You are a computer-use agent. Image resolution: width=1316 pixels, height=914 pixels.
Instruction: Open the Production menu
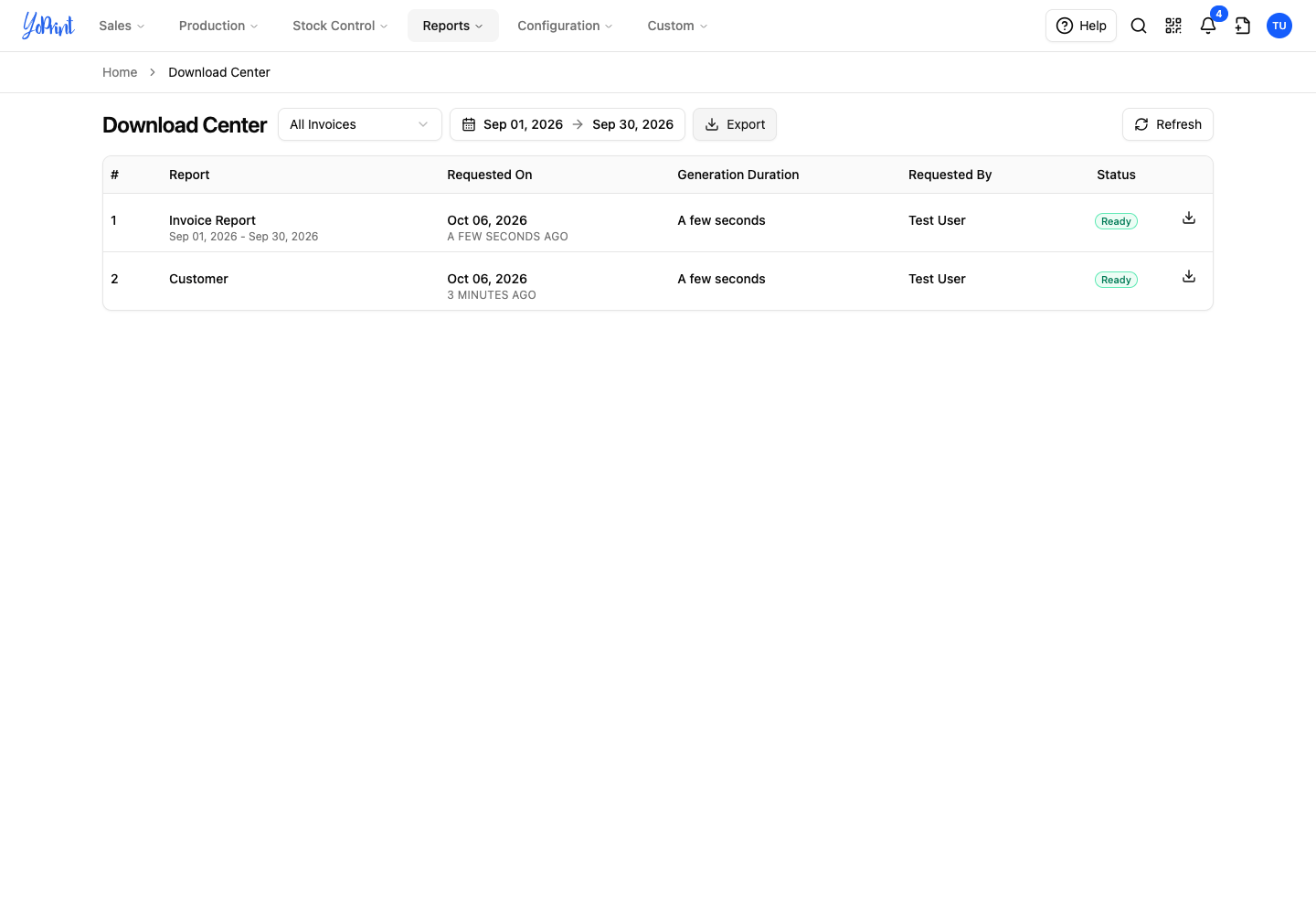(x=218, y=26)
